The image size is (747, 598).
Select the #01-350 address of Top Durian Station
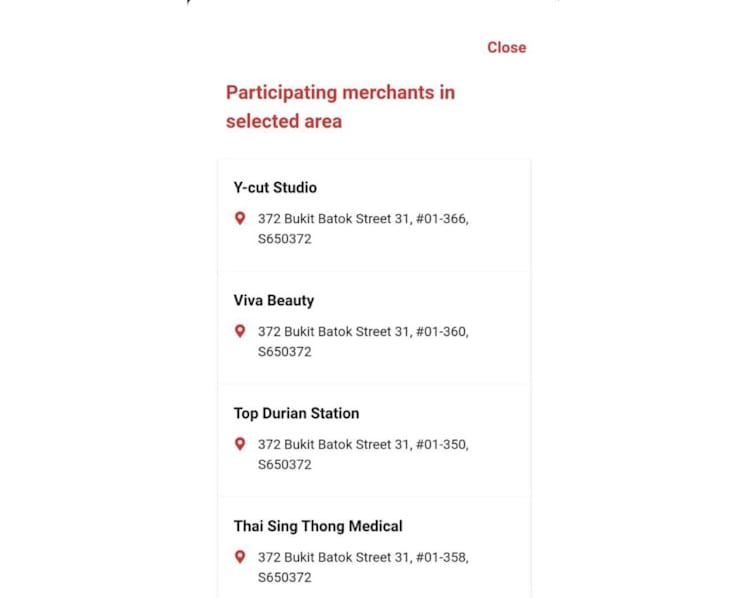[x=363, y=455]
